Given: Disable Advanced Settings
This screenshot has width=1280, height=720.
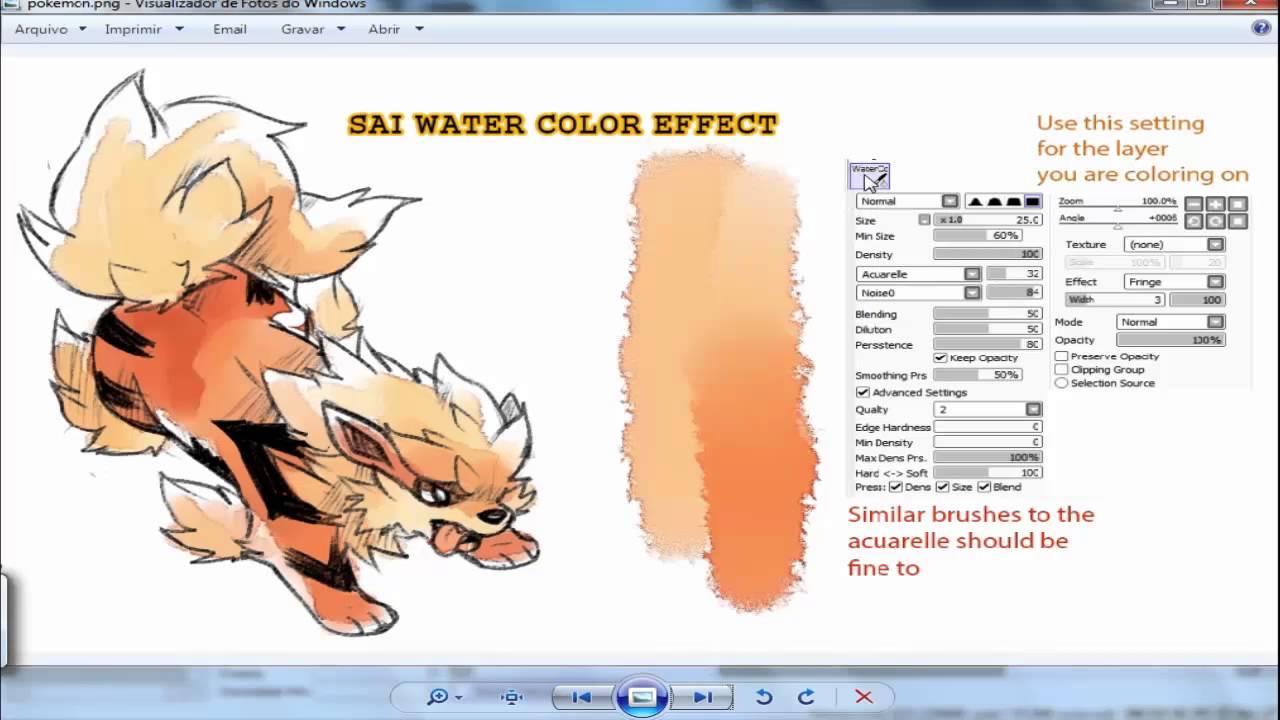Looking at the screenshot, I should (863, 392).
